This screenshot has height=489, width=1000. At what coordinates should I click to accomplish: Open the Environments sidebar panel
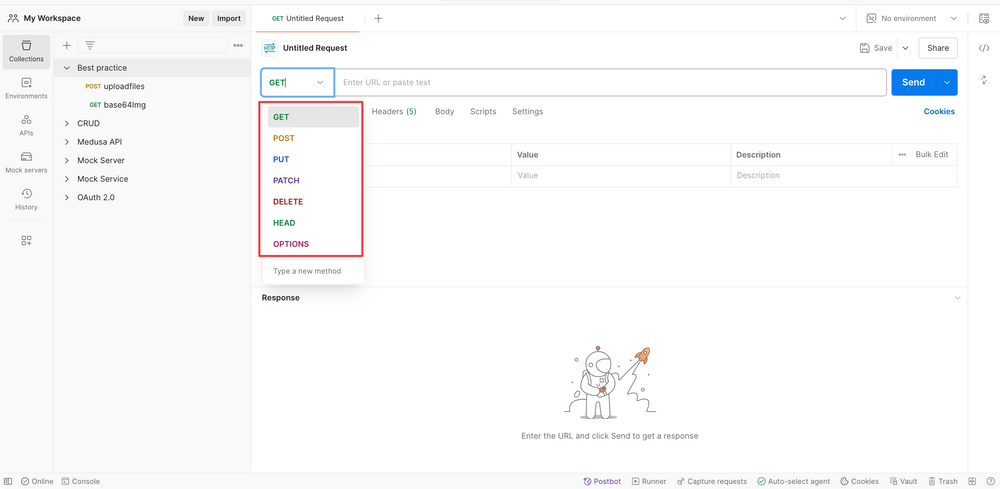(26, 88)
